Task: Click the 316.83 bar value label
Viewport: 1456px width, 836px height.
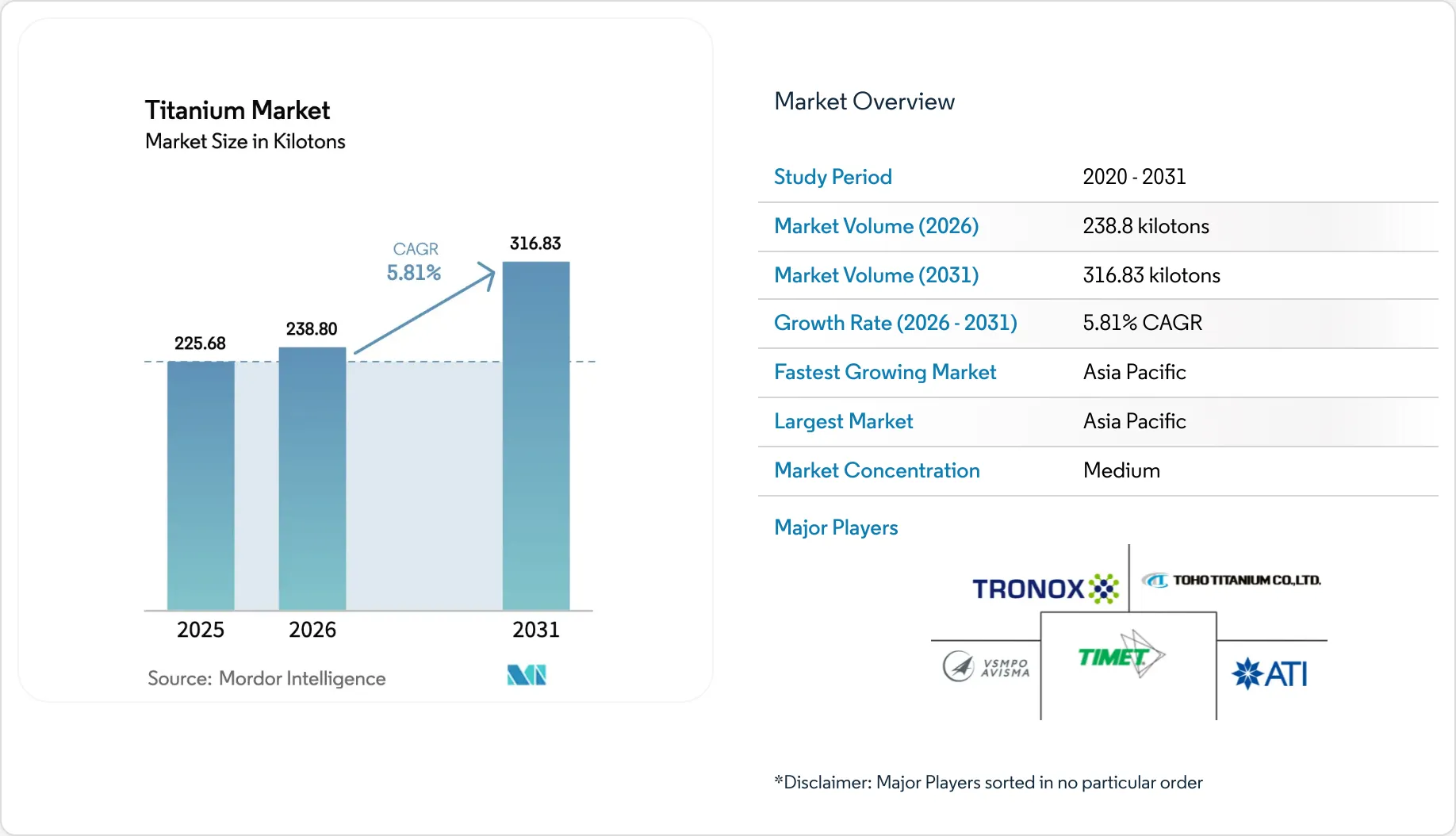Action: click(x=535, y=244)
